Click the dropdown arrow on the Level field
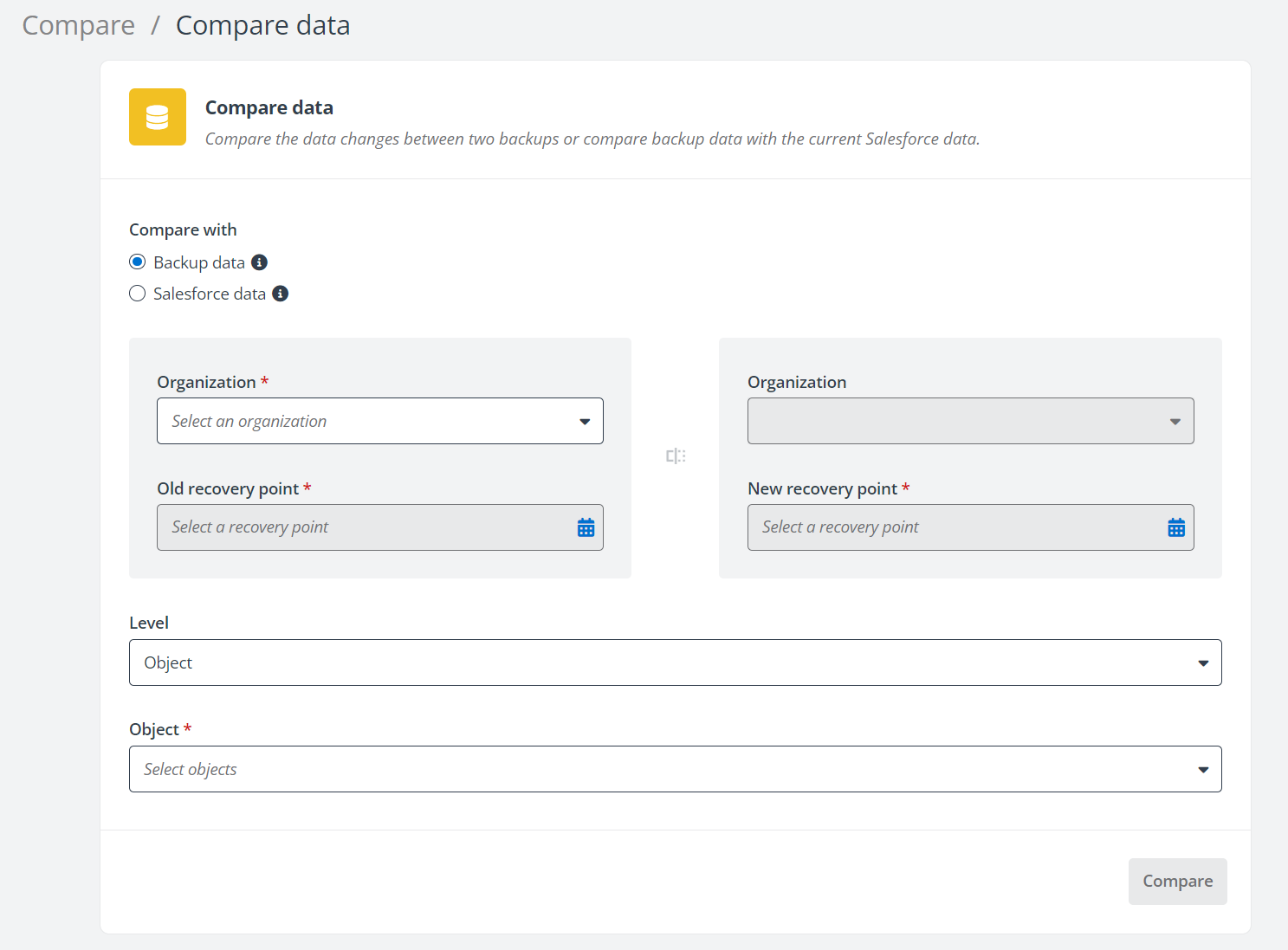 pyautogui.click(x=1203, y=662)
